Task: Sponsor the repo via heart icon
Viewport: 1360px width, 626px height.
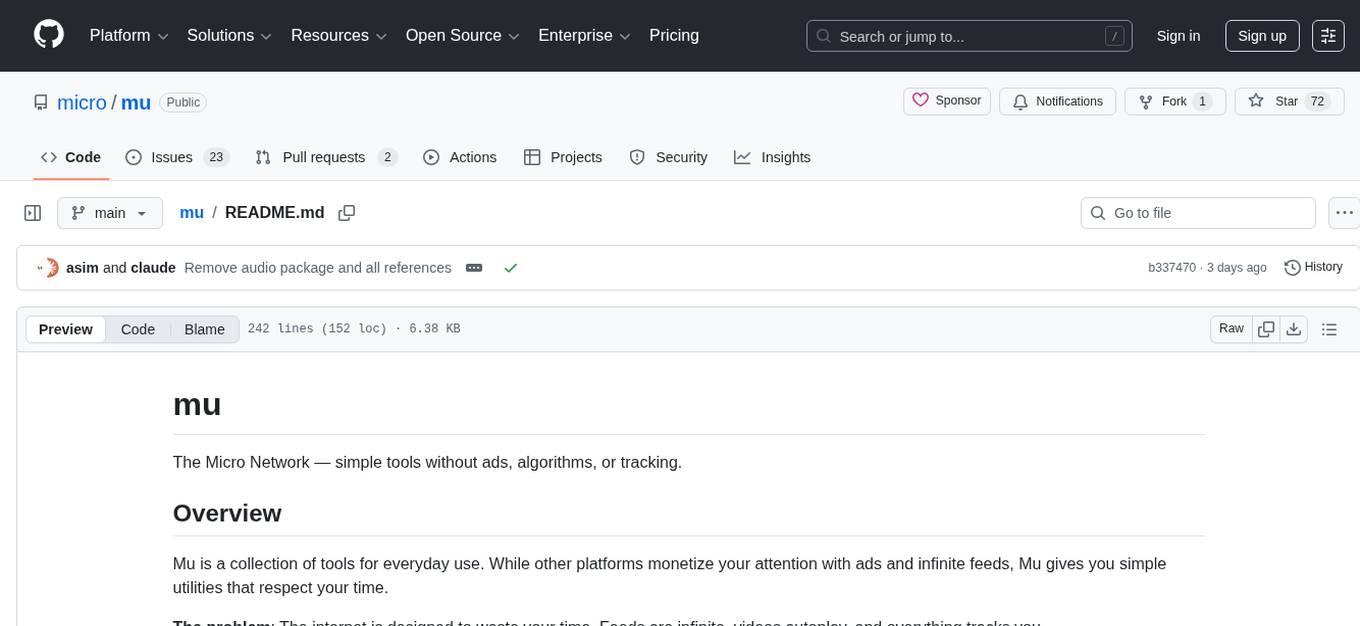Action: click(946, 100)
